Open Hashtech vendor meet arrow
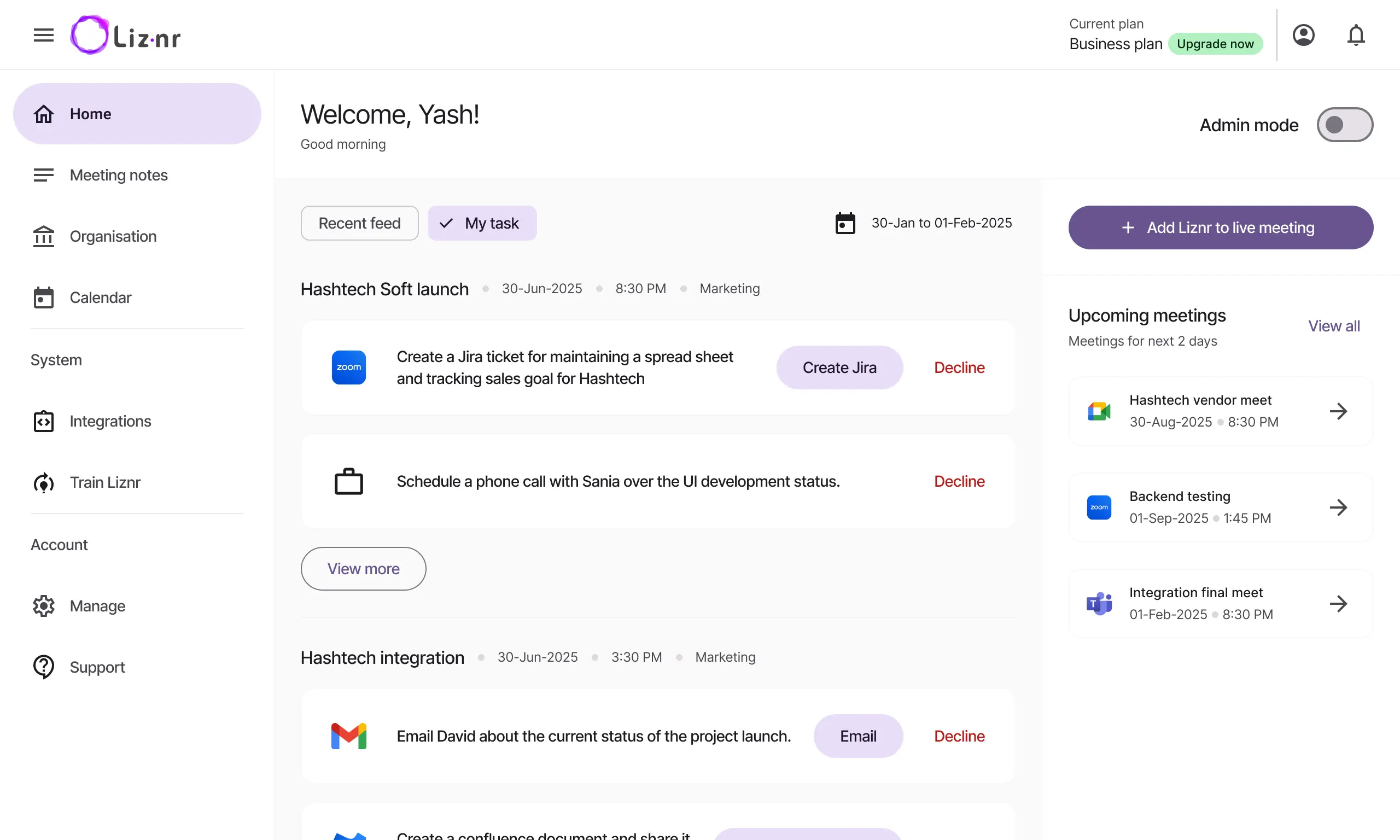1400x840 pixels. pos(1338,411)
